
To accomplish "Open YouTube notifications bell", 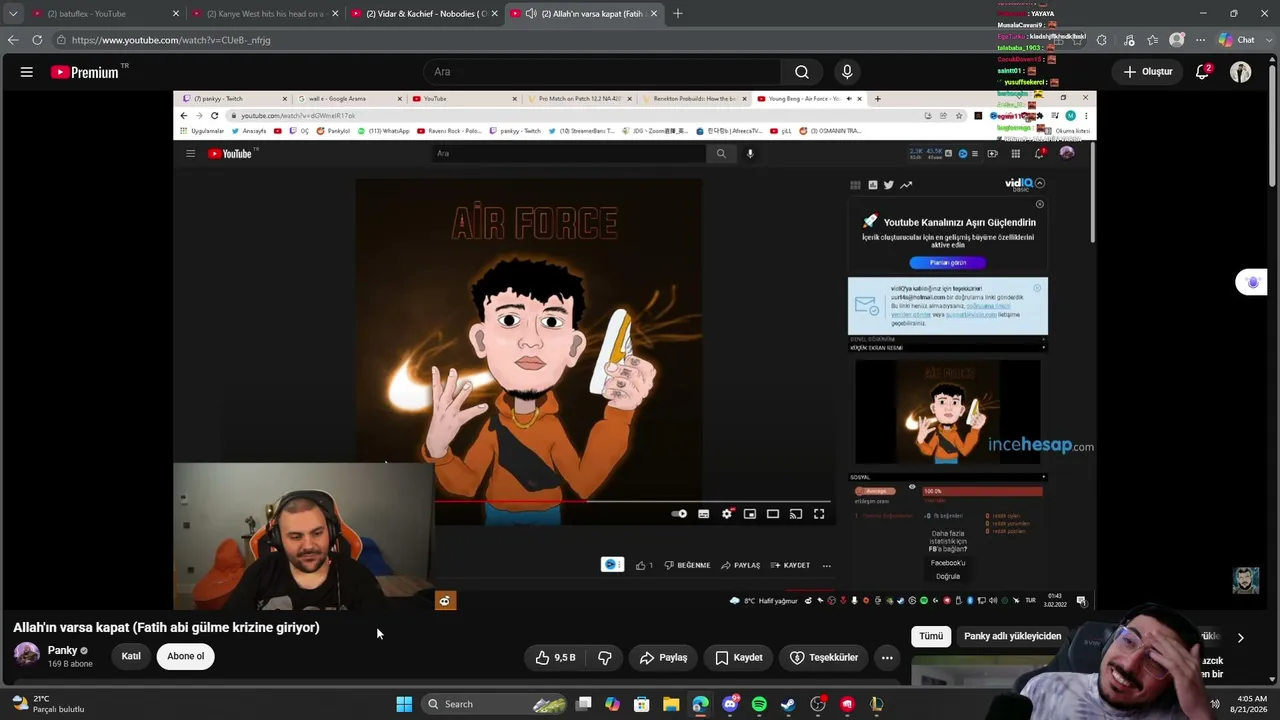I will (1203, 72).
